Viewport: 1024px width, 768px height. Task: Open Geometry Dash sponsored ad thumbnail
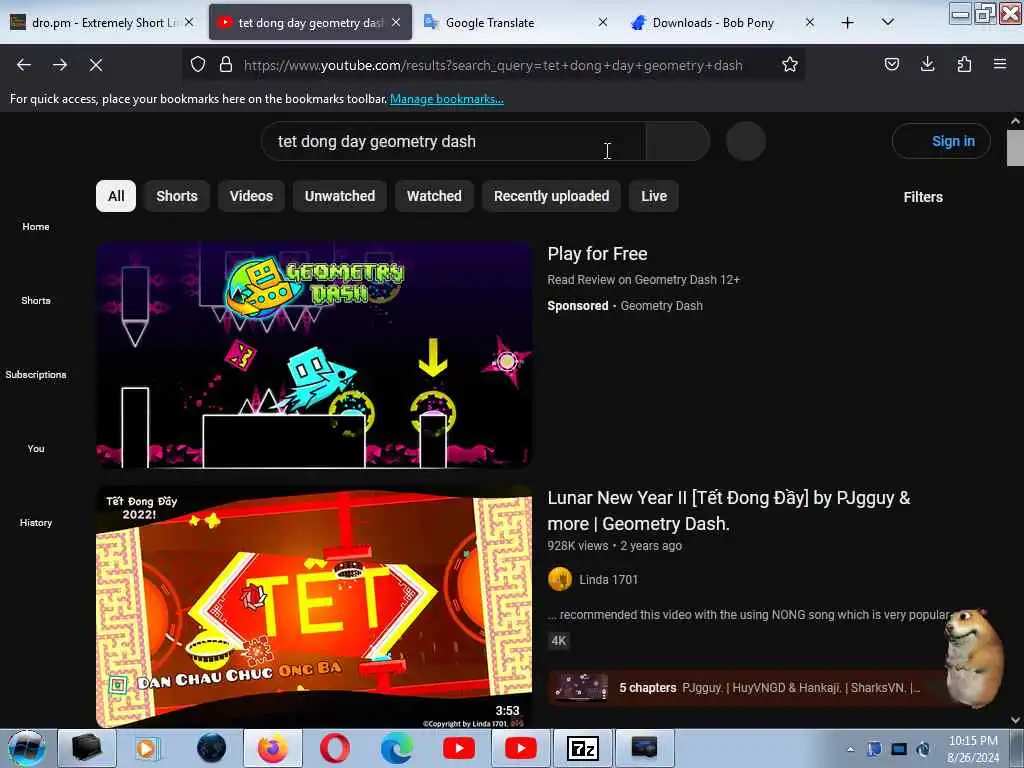[x=314, y=355]
